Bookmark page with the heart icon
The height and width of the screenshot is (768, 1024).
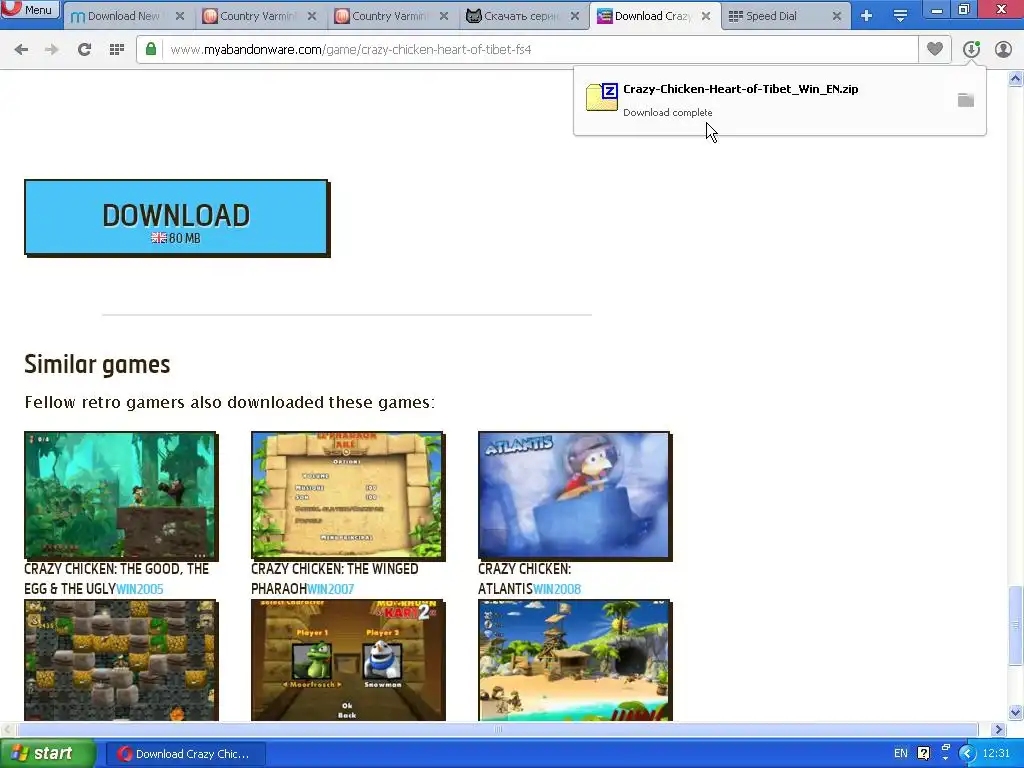[x=935, y=49]
